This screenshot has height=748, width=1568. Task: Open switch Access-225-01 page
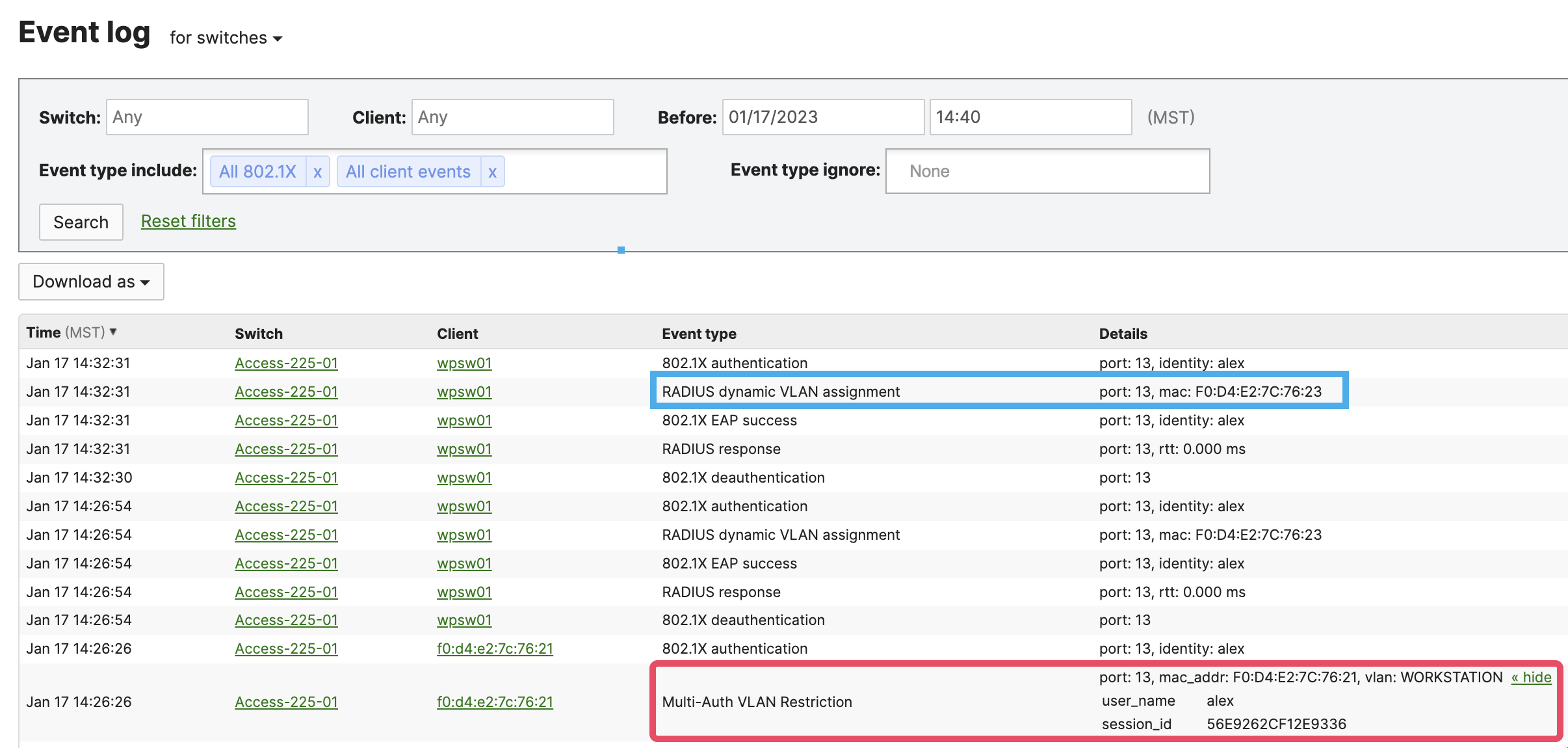click(286, 363)
